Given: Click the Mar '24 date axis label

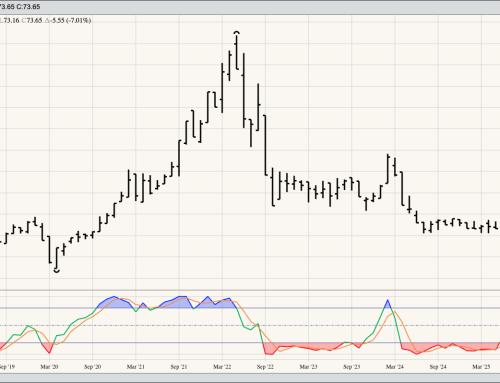Looking at the screenshot, I should [x=395, y=367].
